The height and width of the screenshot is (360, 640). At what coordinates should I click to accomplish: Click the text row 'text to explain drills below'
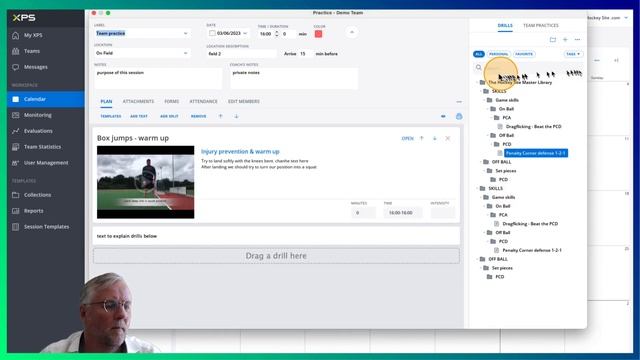click(x=276, y=236)
